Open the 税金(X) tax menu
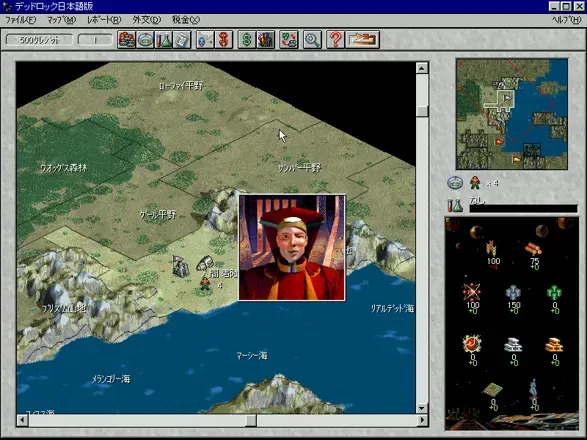Image resolution: width=587 pixels, height=440 pixels. [x=186, y=19]
